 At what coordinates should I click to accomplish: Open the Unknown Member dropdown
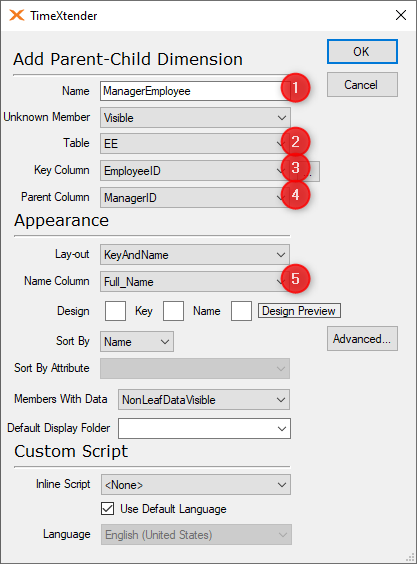(195, 117)
